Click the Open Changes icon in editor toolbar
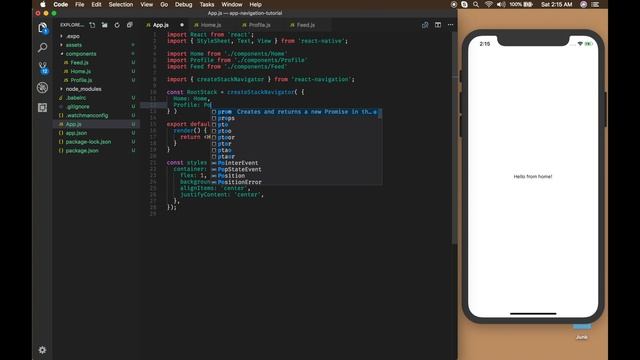The image size is (640, 360). point(425,25)
